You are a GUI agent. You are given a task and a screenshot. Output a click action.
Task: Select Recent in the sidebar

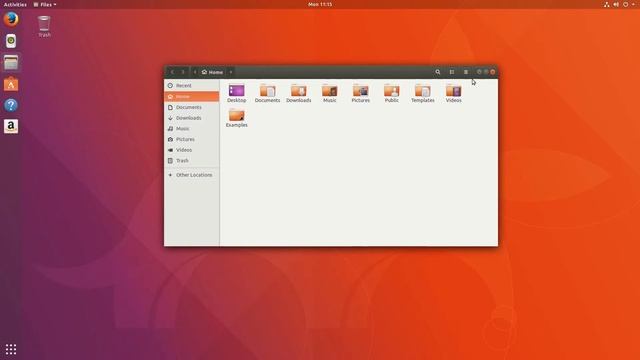pos(191,86)
